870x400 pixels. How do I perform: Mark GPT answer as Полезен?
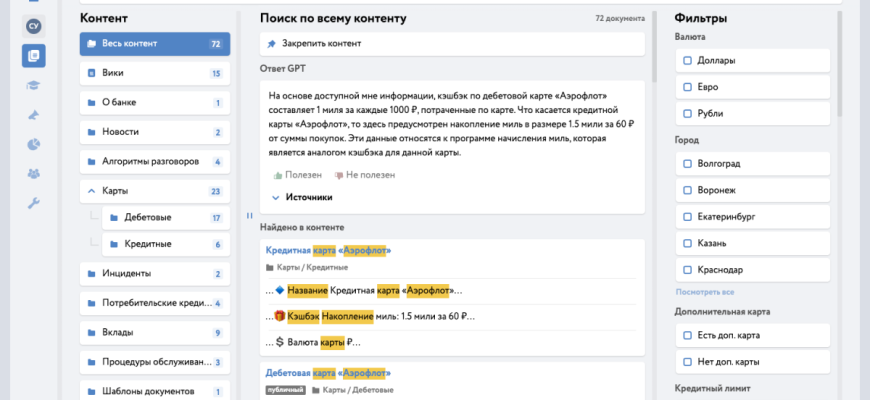pos(297,174)
